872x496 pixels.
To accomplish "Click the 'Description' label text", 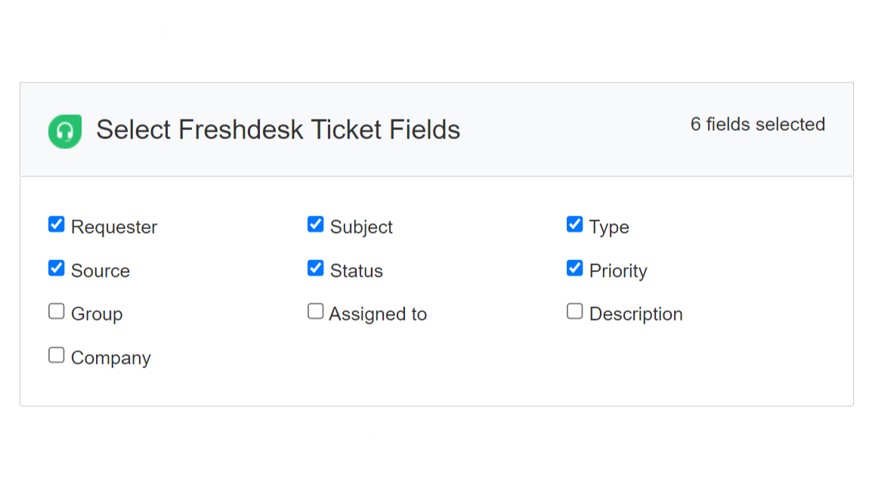I will (636, 314).
